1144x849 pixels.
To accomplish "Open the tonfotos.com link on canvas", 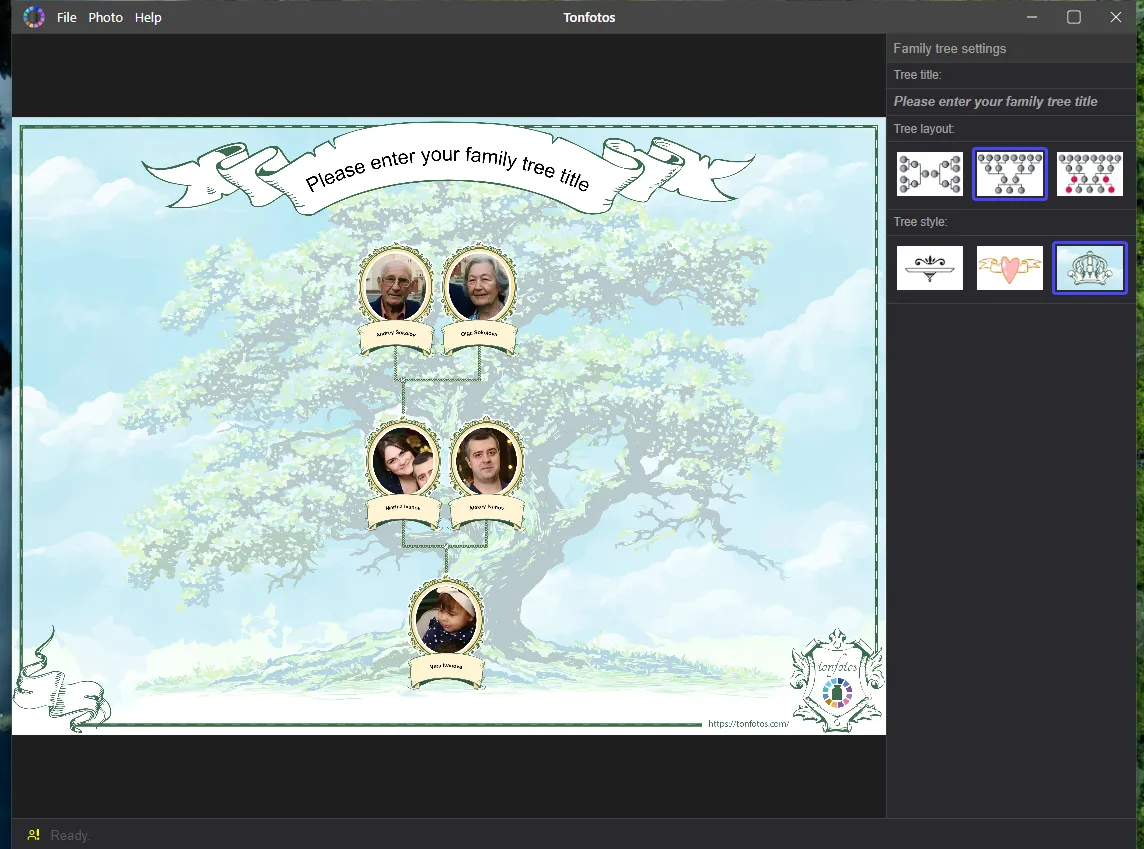I will [x=748, y=724].
